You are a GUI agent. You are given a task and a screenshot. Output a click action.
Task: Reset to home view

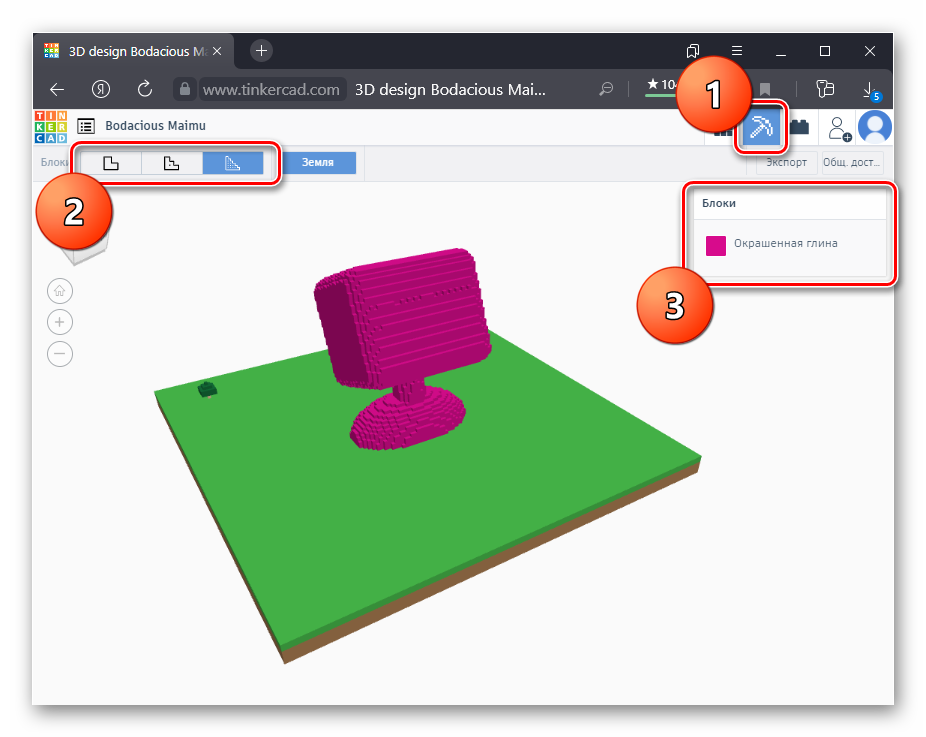[60, 291]
